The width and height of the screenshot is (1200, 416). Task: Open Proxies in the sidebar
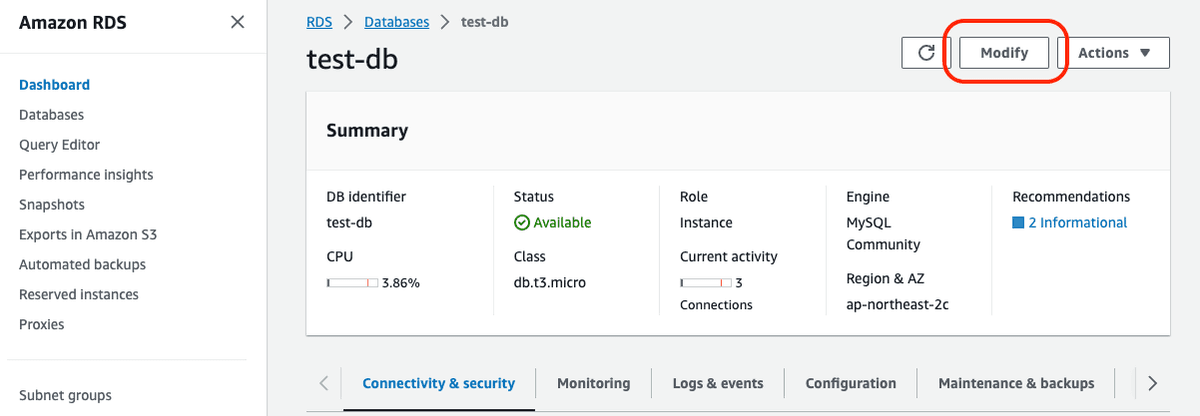tap(41, 325)
